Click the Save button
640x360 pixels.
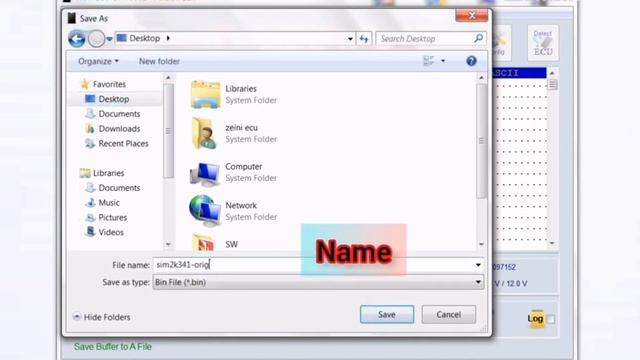[x=387, y=315]
